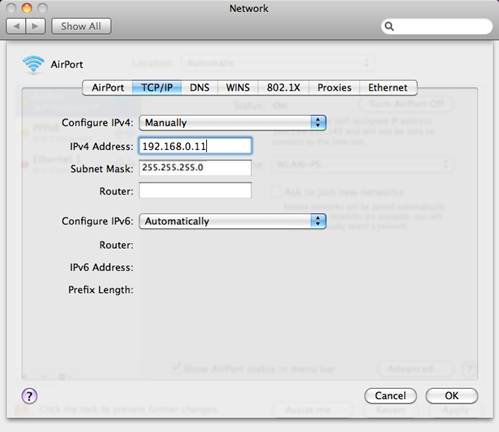Click the AirPort Wi-Fi icon
This screenshot has height=432, width=499.
(x=33, y=64)
